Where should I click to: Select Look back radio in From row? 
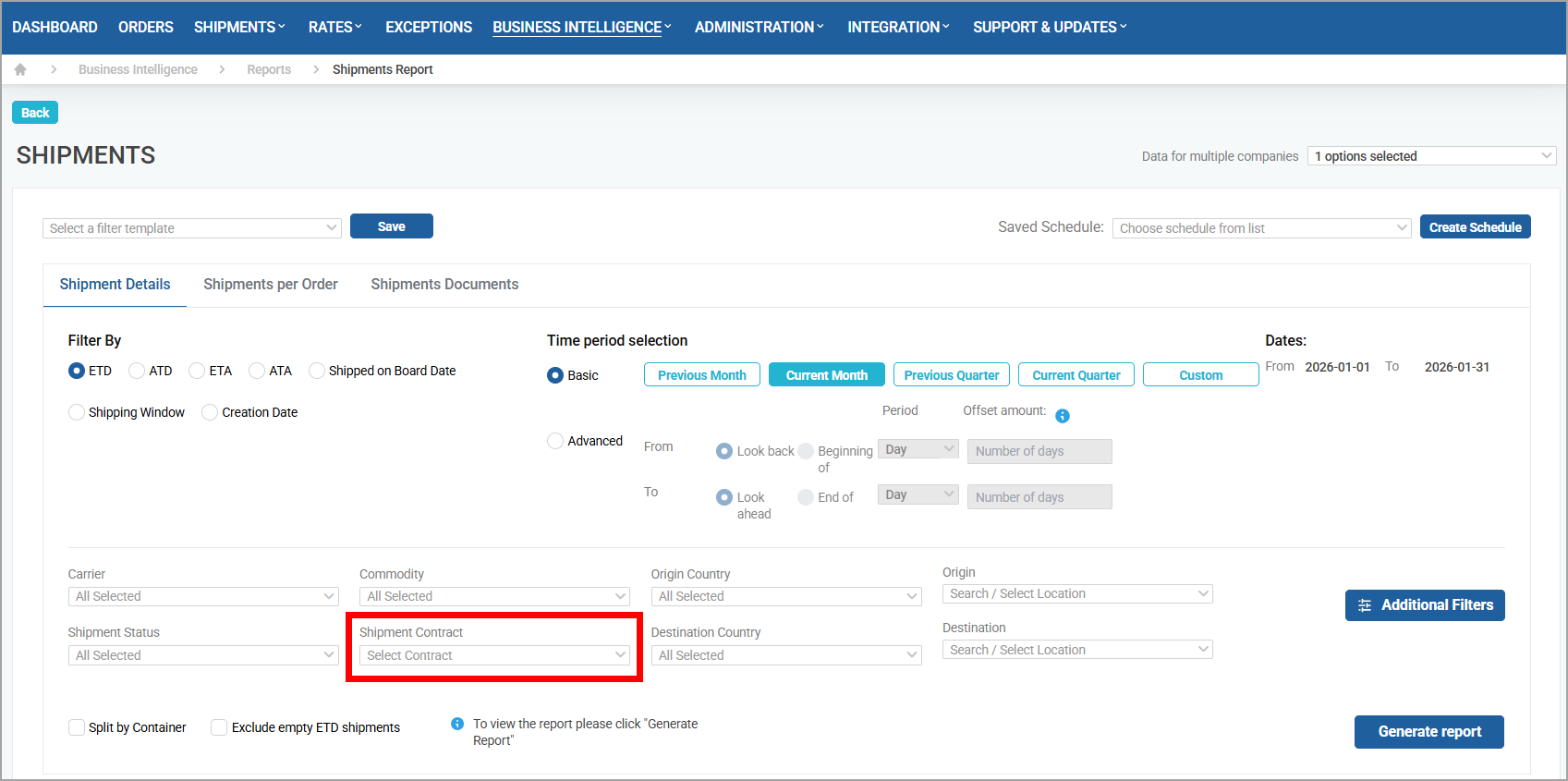(x=724, y=451)
